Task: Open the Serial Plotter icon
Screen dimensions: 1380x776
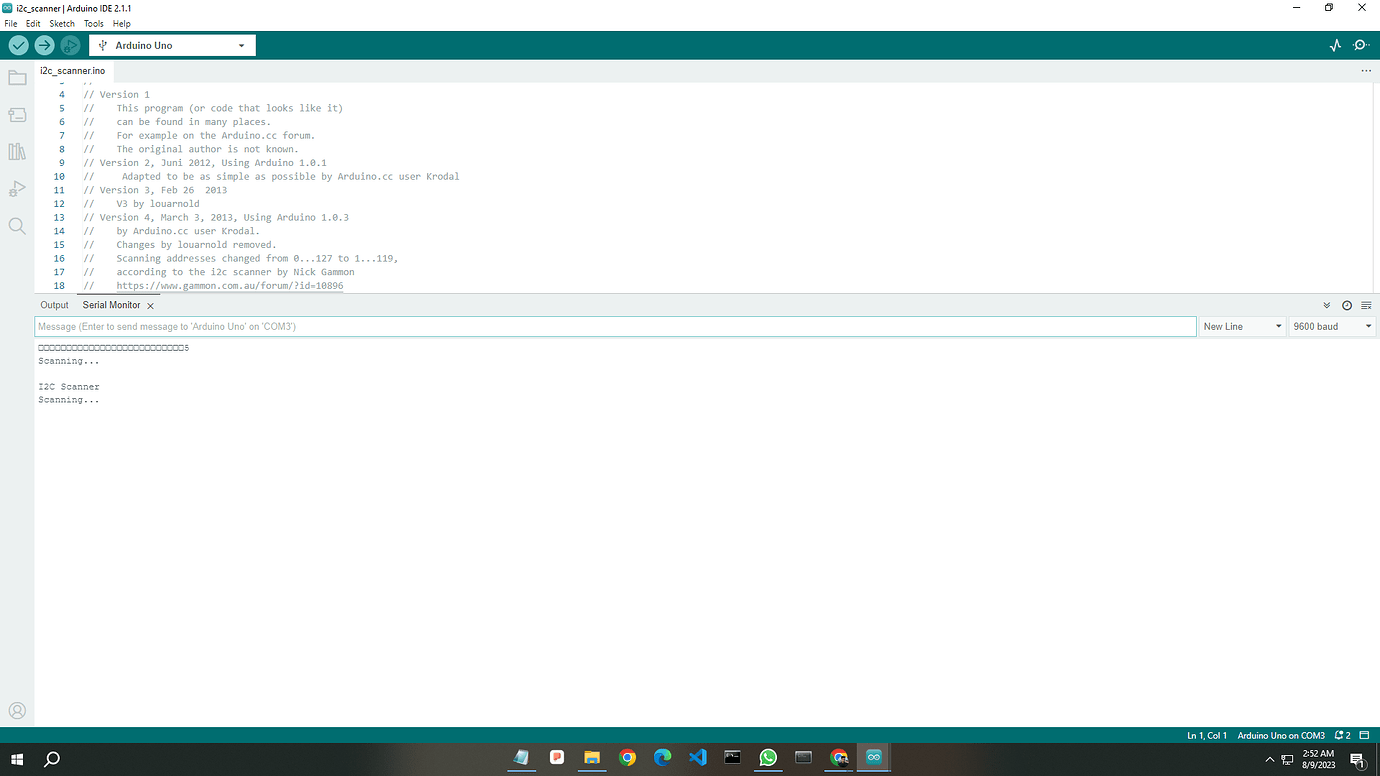Action: (x=1335, y=45)
